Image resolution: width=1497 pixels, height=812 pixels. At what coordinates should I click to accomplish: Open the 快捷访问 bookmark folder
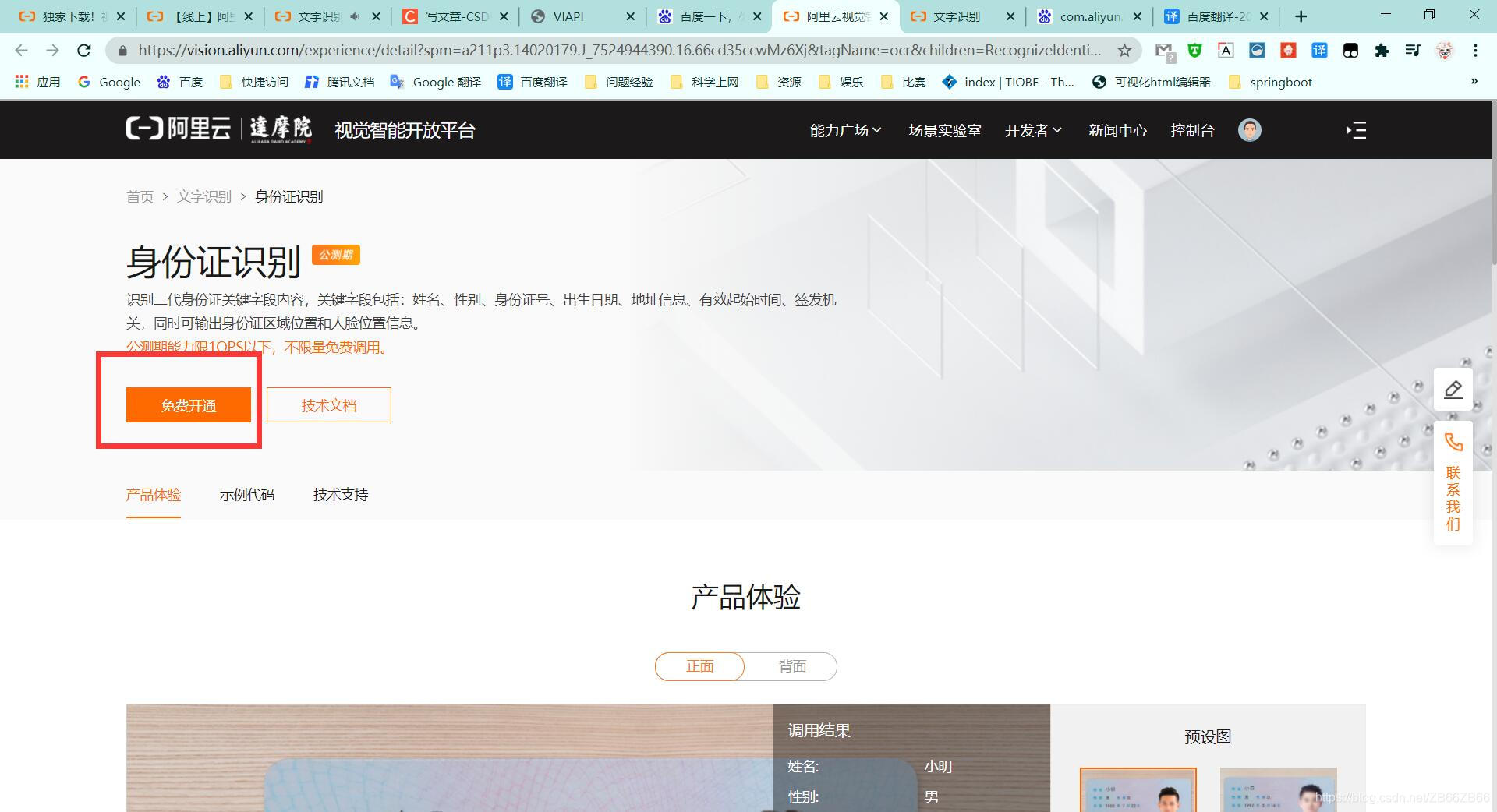254,82
